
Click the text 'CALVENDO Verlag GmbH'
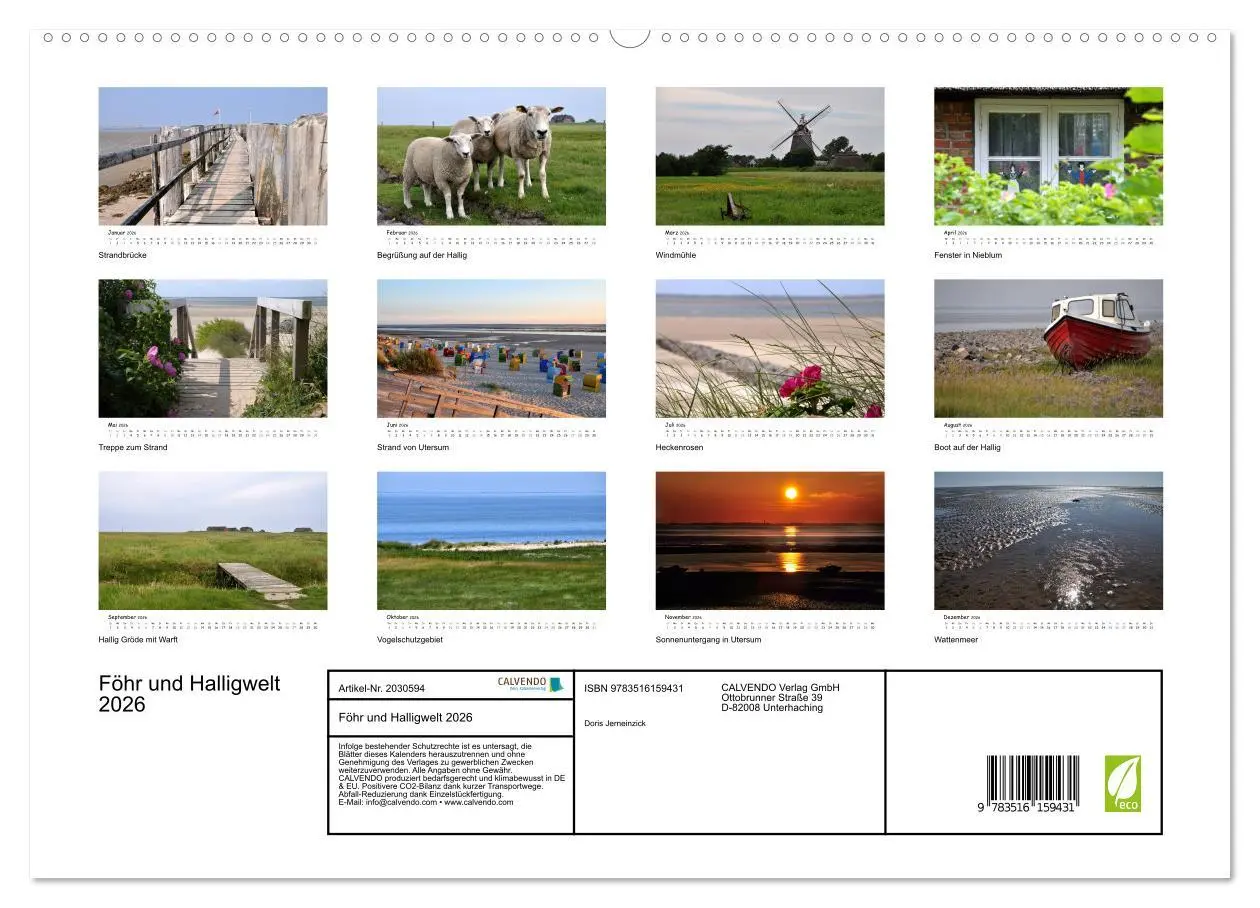coord(781,687)
